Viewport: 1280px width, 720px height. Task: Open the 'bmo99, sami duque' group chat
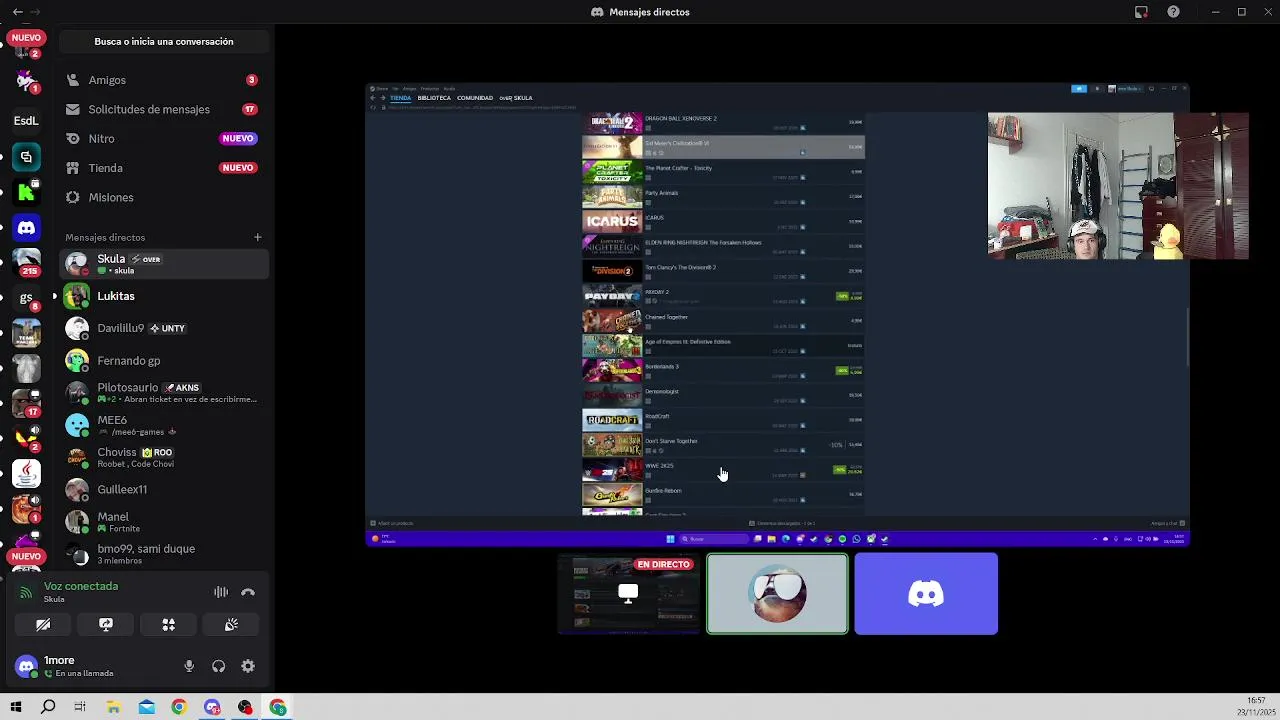(164, 554)
